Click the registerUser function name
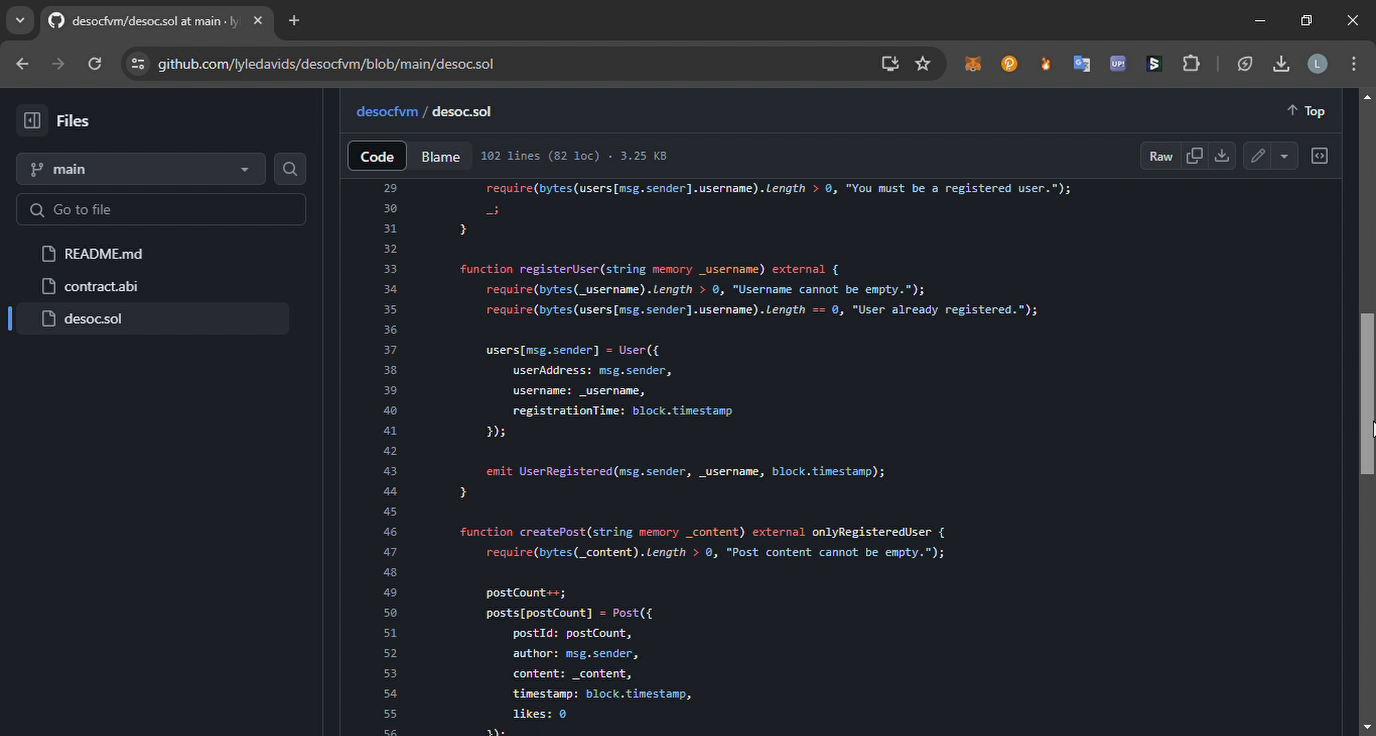The height and width of the screenshot is (736, 1376). tap(559, 269)
